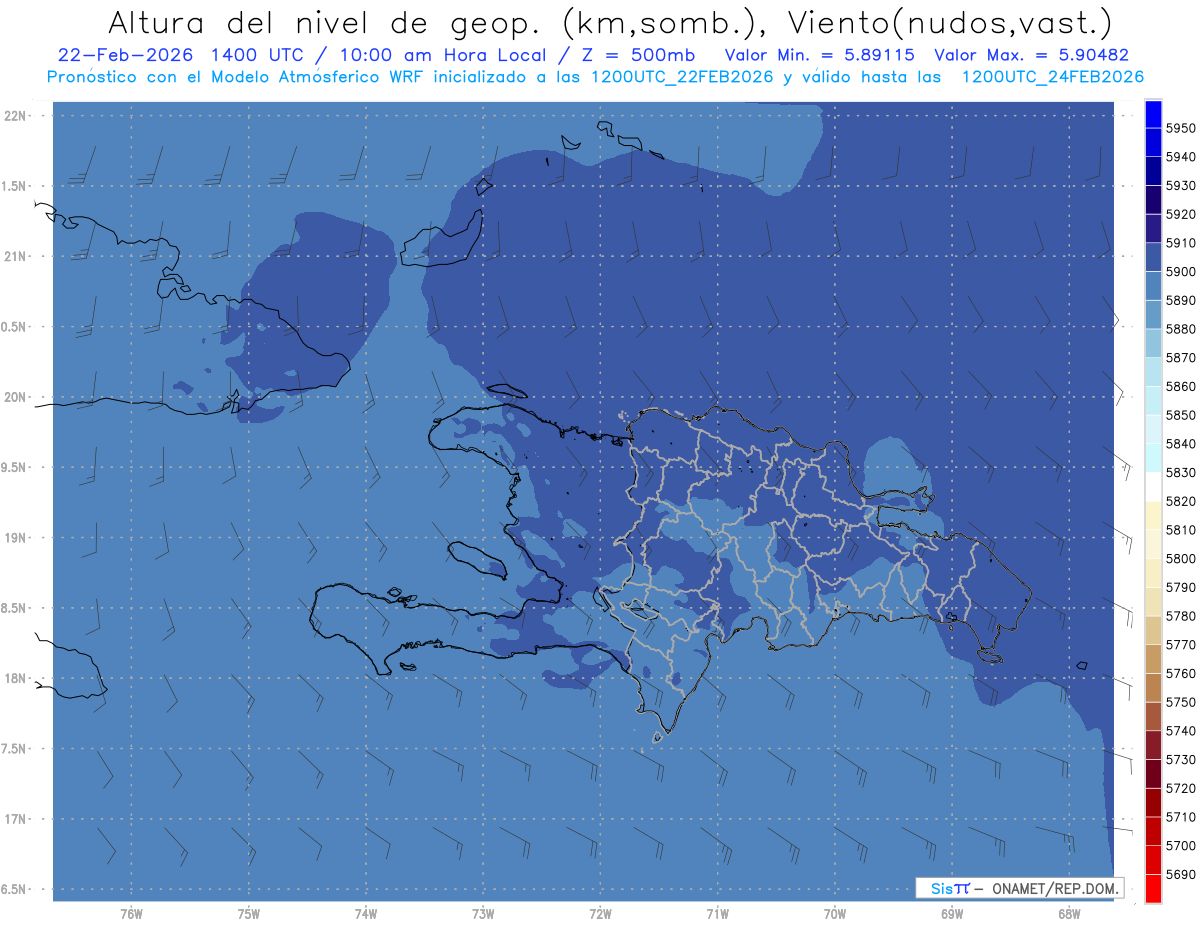Click the '5840' color bar label

point(1180,444)
